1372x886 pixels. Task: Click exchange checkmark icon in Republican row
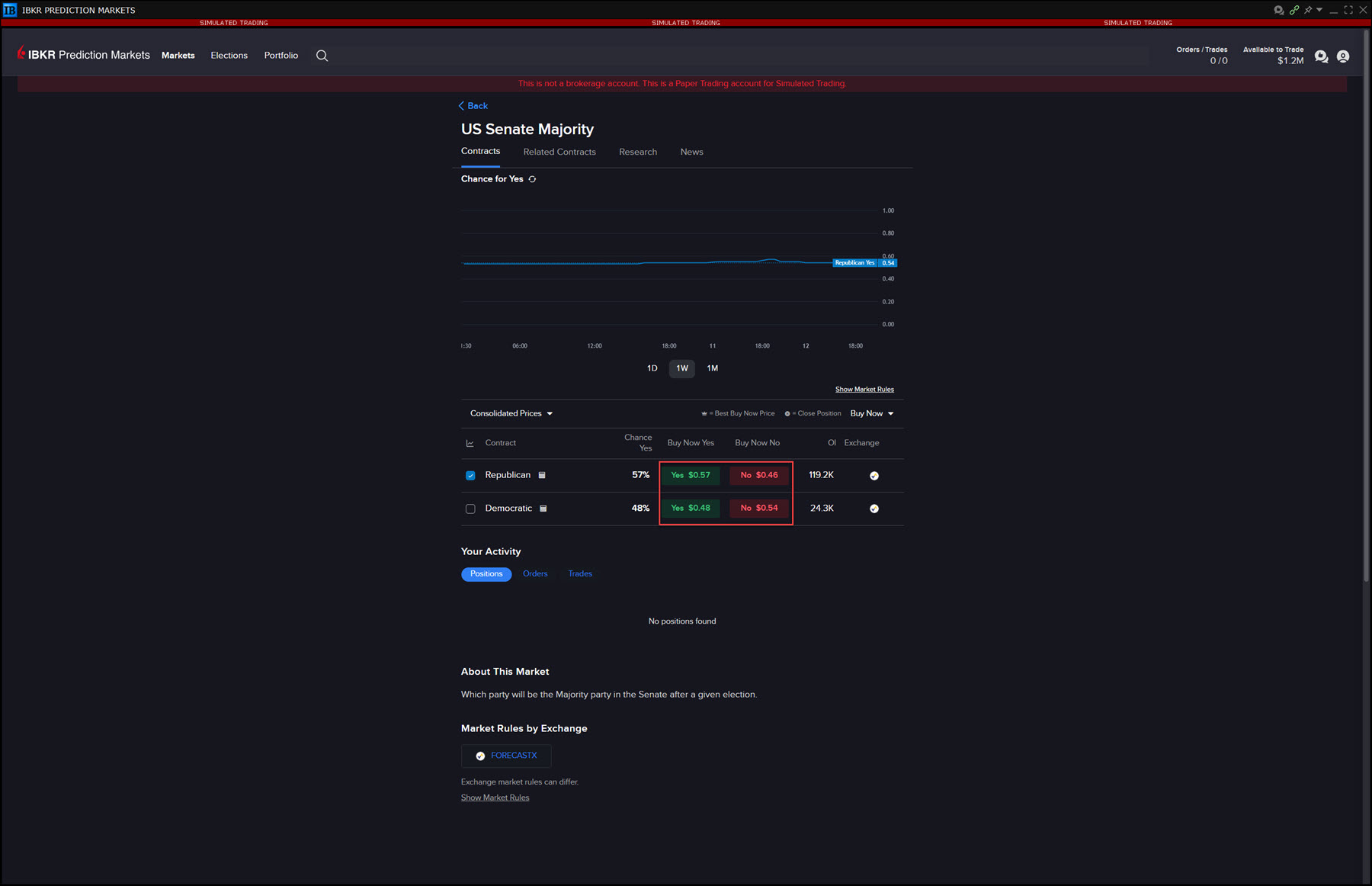pos(874,476)
